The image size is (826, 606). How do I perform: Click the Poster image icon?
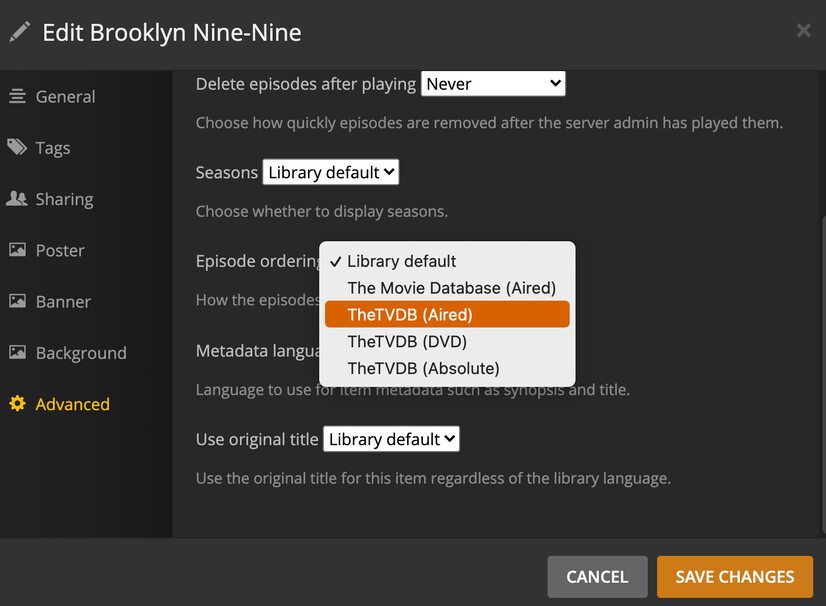(17, 250)
